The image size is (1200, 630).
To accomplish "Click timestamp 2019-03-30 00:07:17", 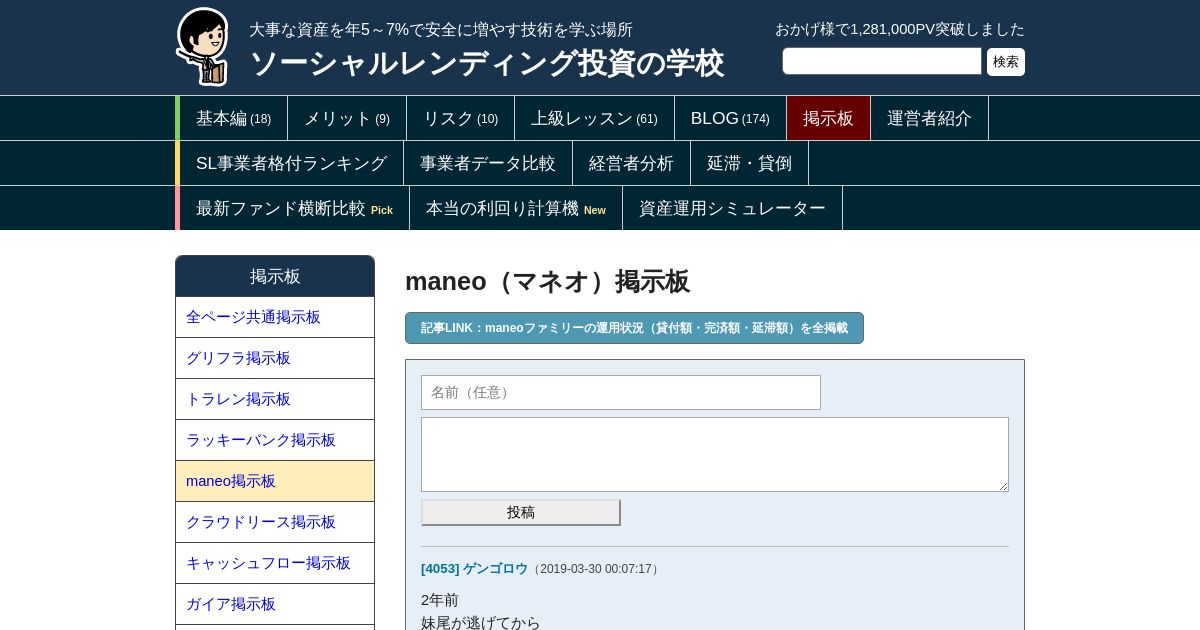I will pyautogui.click(x=595, y=569).
